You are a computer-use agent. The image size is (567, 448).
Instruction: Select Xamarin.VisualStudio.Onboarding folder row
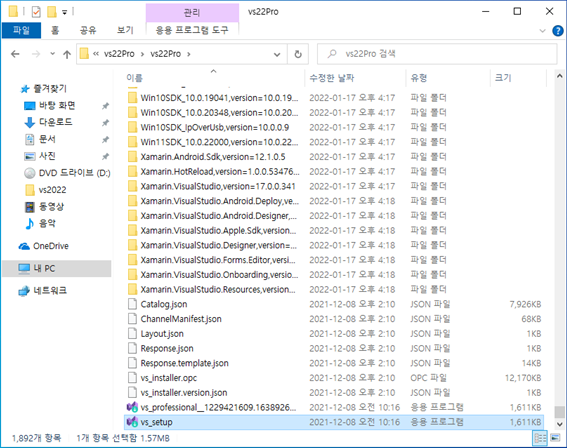(x=333, y=275)
